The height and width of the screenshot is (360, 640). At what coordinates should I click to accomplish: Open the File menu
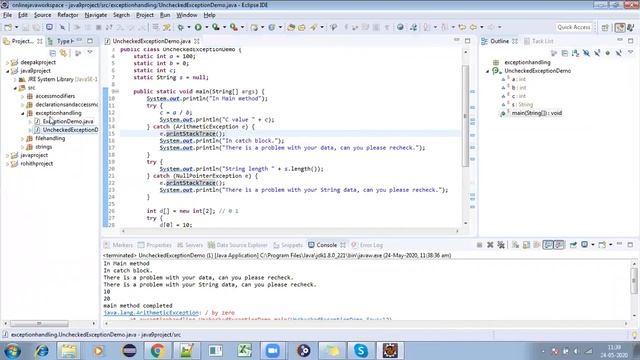pyautogui.click(x=7, y=15)
